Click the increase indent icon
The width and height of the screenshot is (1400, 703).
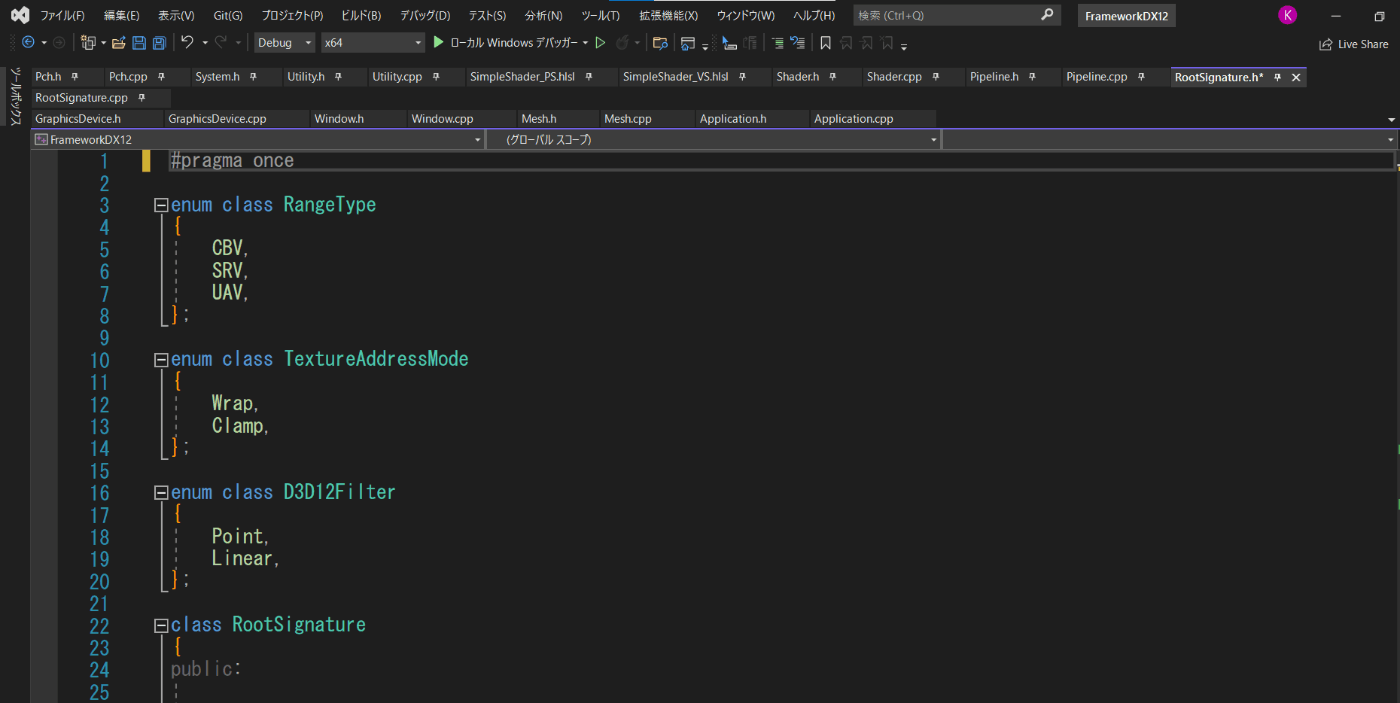tap(777, 43)
